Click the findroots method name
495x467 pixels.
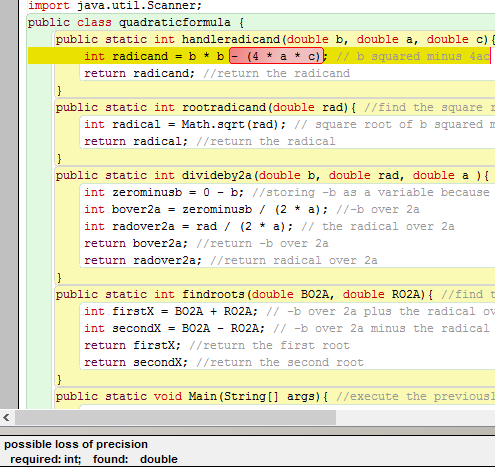tap(213, 294)
